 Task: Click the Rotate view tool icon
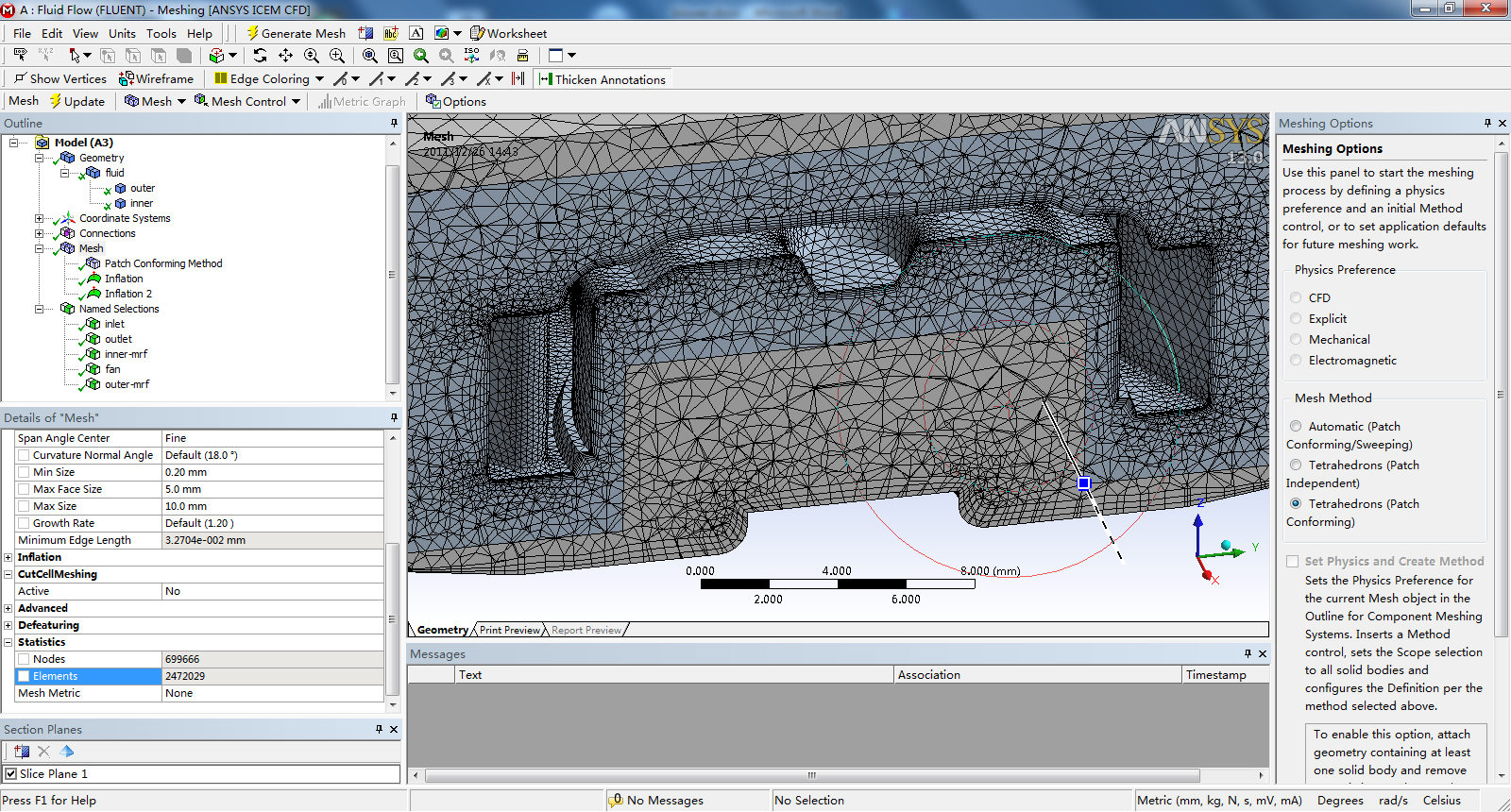[x=260, y=56]
